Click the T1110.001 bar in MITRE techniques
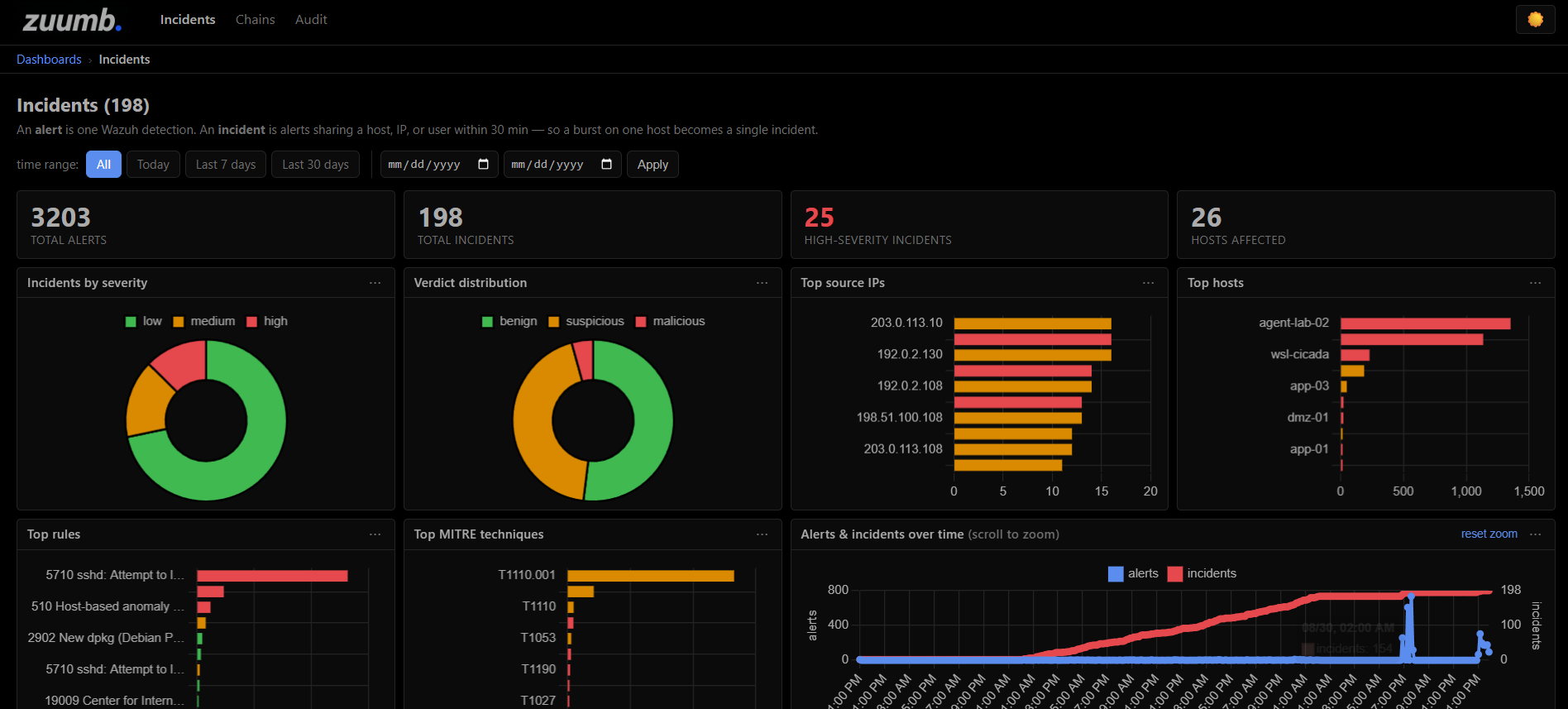 click(x=651, y=576)
